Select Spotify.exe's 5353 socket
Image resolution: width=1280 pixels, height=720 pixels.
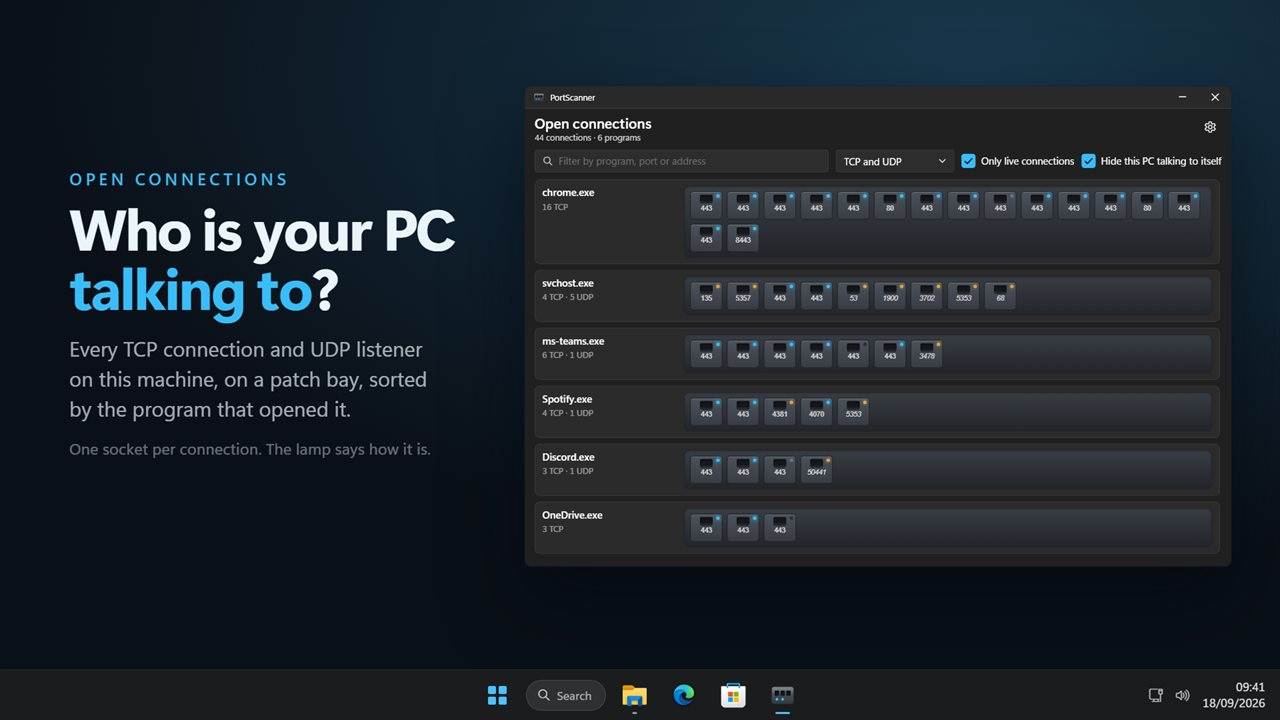click(853, 411)
